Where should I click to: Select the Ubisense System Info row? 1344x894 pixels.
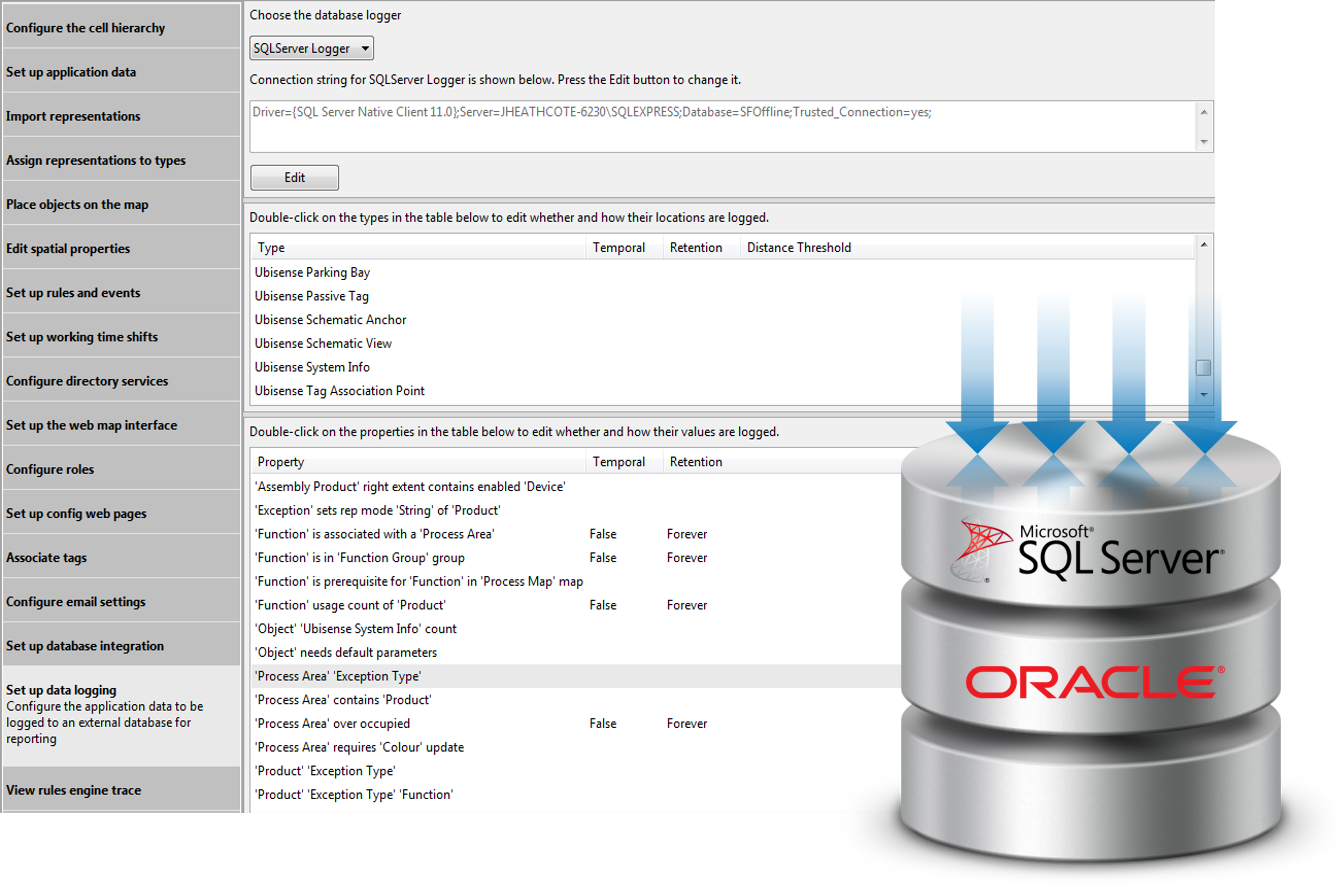click(x=722, y=367)
